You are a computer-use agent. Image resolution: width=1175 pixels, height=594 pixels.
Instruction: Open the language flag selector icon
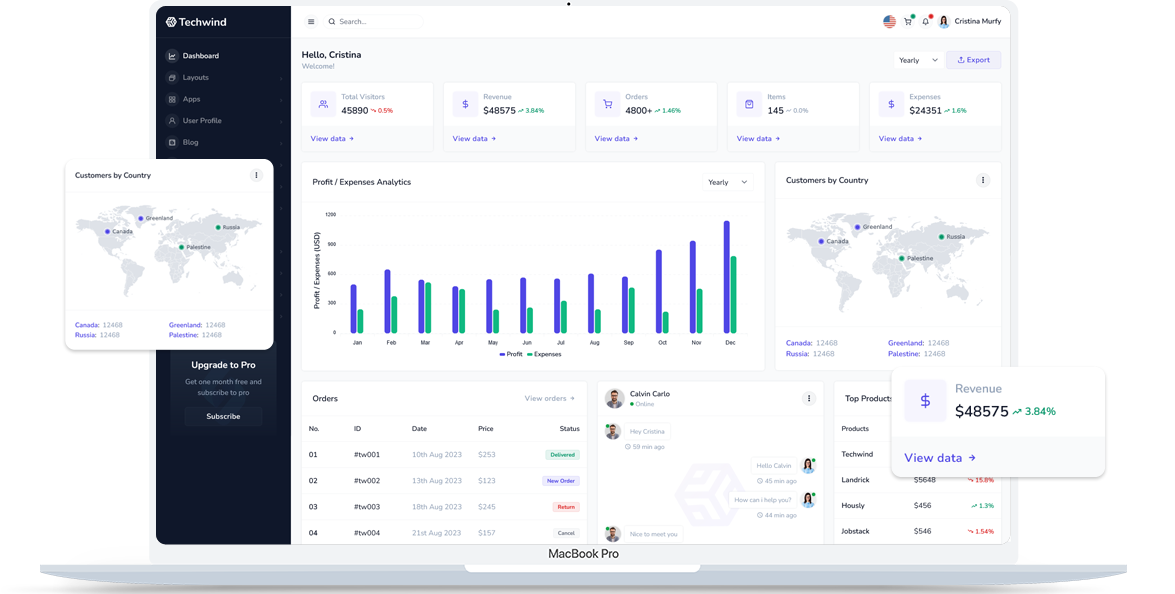tap(890, 21)
